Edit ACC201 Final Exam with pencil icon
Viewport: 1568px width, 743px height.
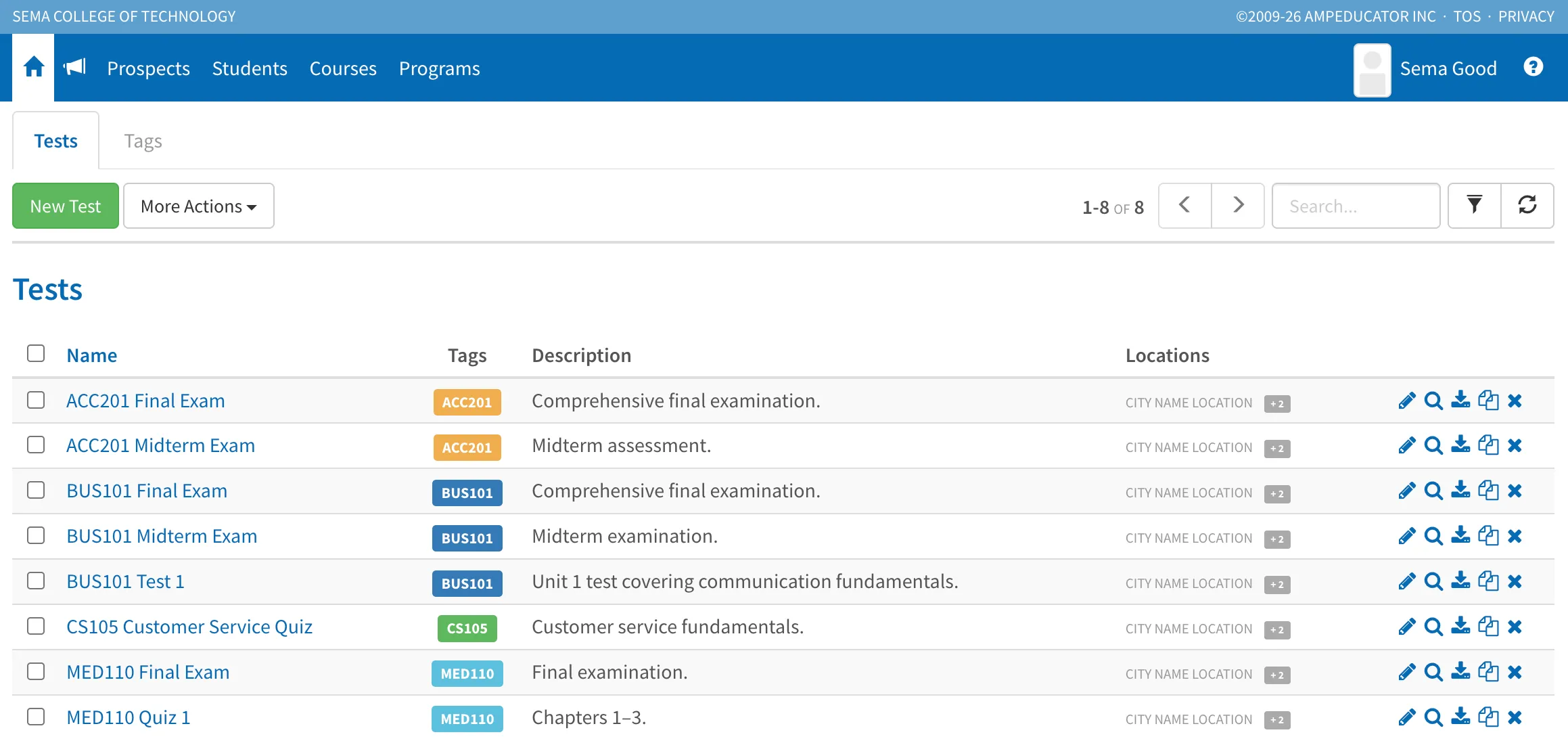pyautogui.click(x=1407, y=401)
